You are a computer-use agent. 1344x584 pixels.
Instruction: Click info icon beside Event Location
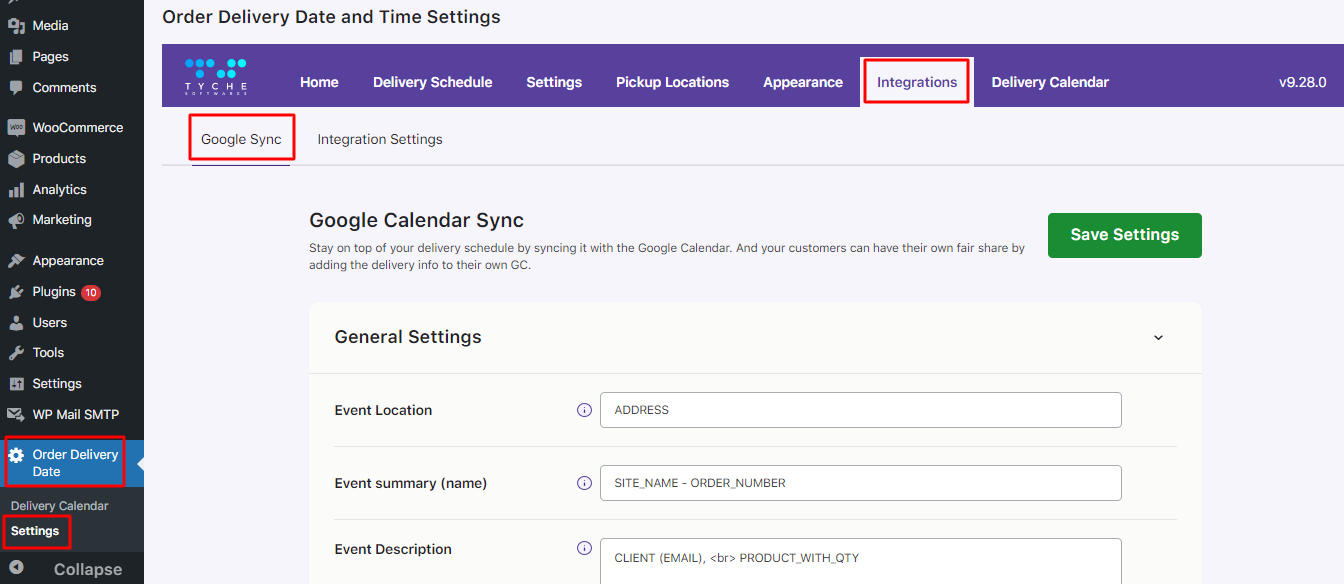(585, 410)
